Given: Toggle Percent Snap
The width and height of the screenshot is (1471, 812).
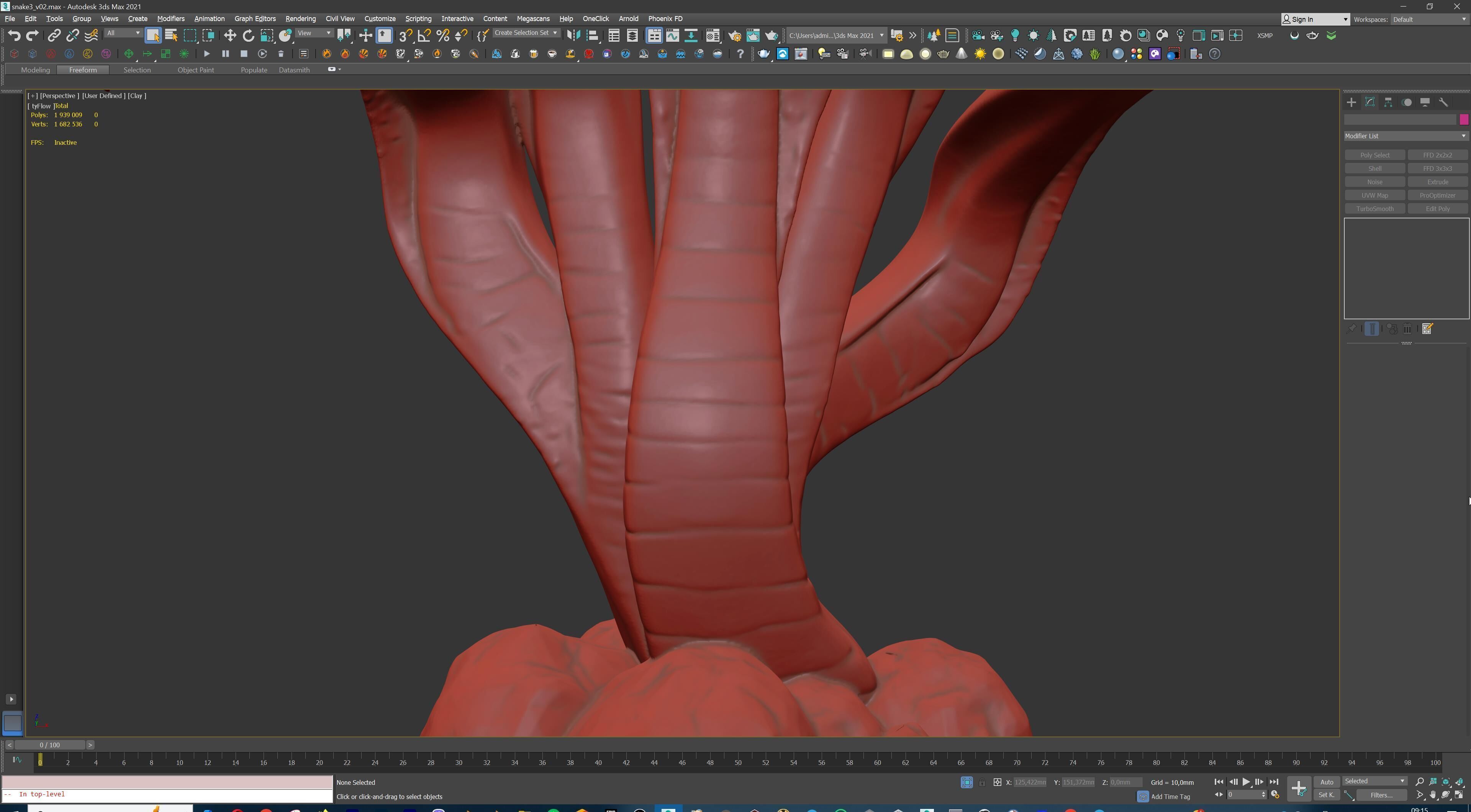Looking at the screenshot, I should [x=442, y=35].
